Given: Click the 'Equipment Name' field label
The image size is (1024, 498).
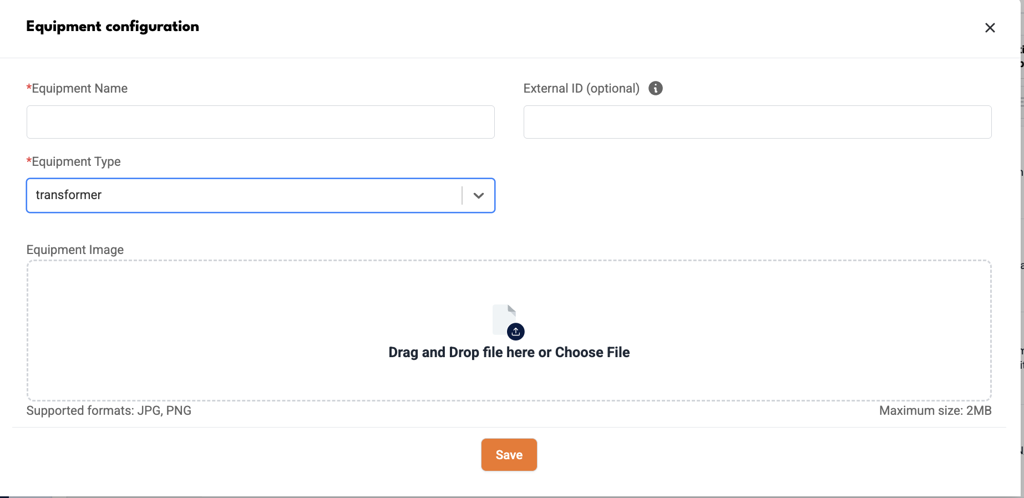Looking at the screenshot, I should (80, 88).
